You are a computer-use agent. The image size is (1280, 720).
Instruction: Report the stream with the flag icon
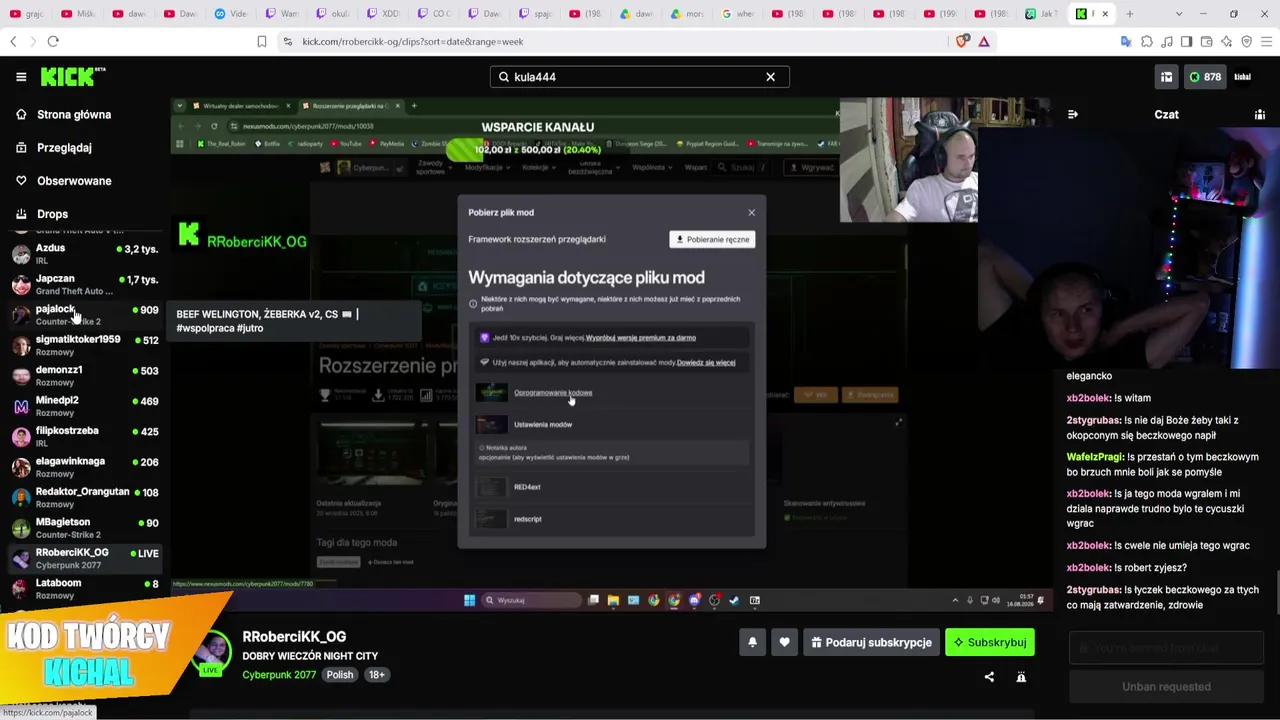pyautogui.click(x=1021, y=677)
